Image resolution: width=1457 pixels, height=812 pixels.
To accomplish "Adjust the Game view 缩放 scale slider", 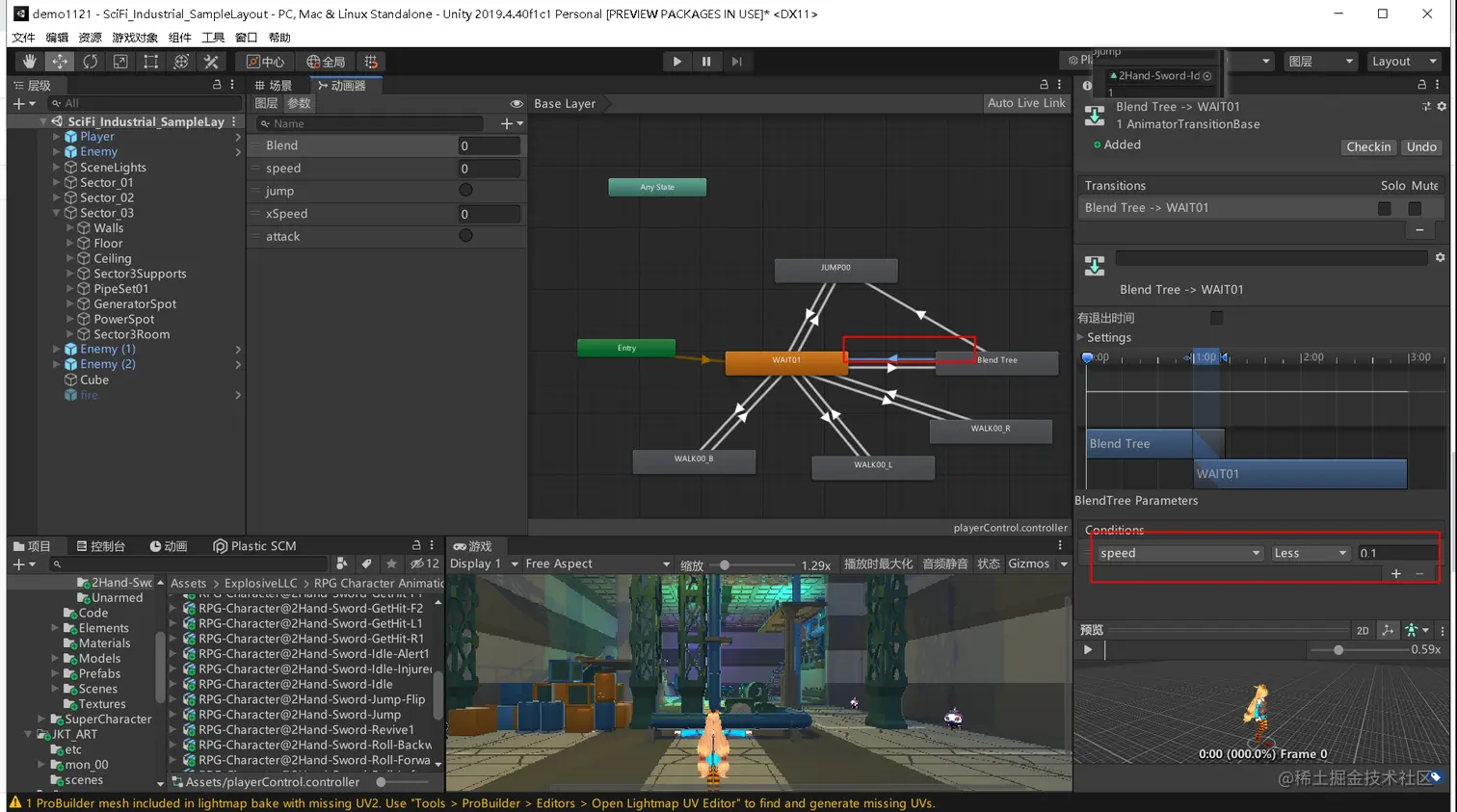I will 724,565.
